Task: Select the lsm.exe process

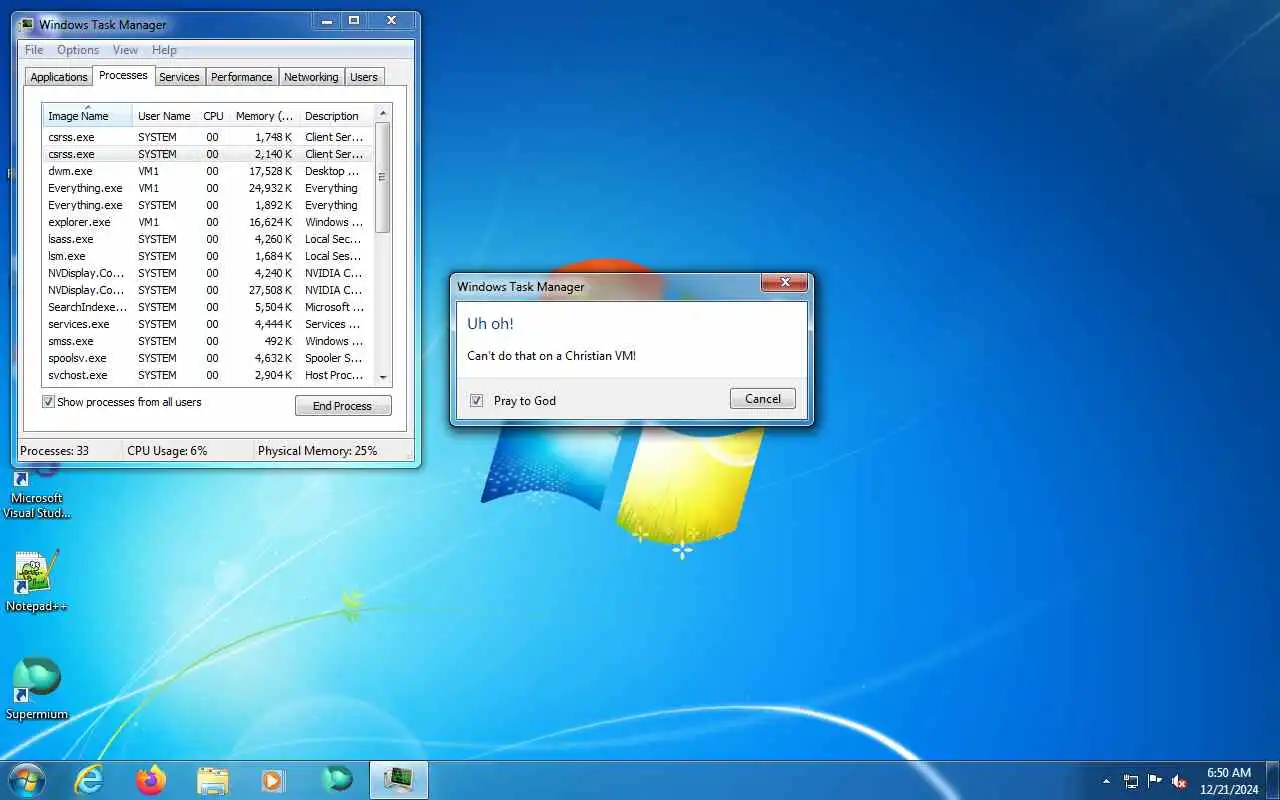Action: 208,256
